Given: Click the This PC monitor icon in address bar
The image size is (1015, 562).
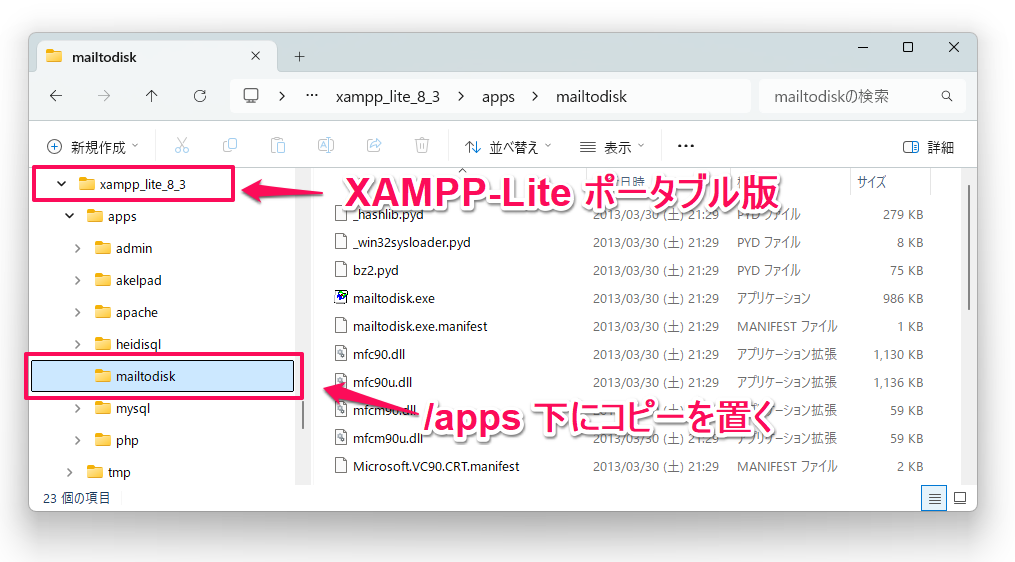Looking at the screenshot, I should point(251,96).
